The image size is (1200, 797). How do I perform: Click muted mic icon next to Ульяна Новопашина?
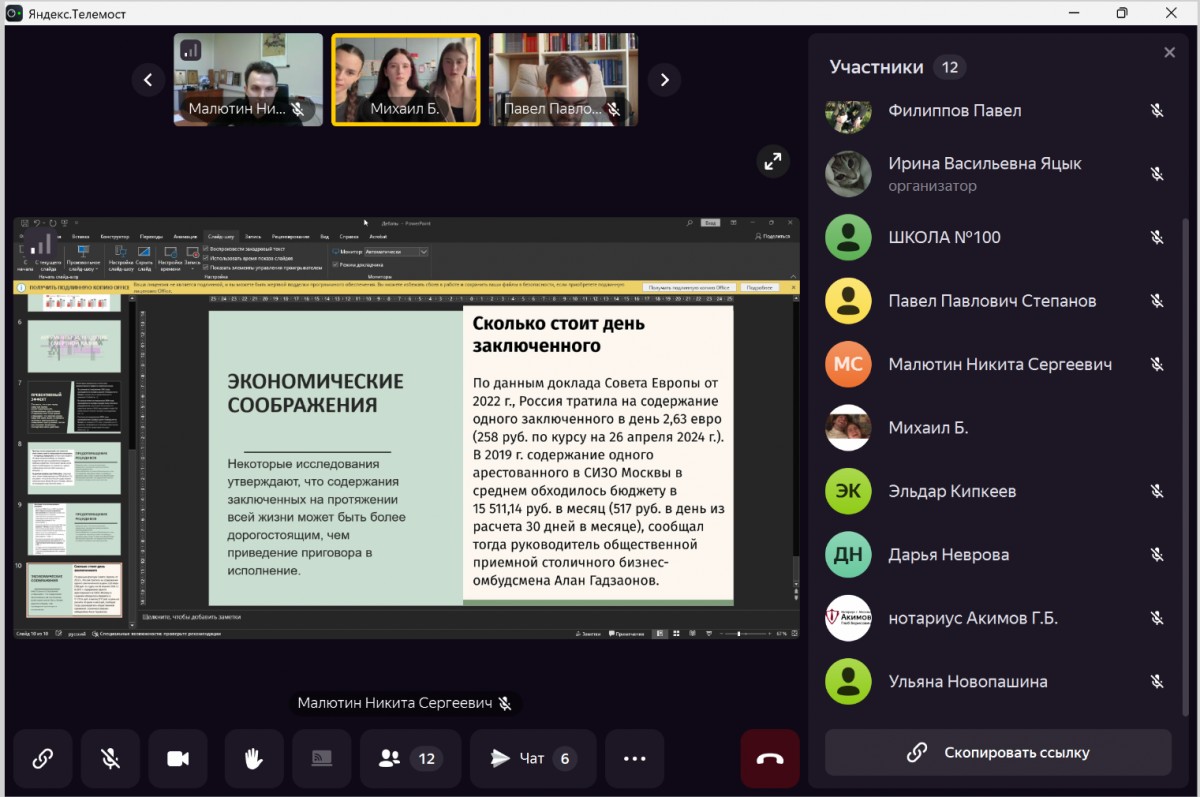(1157, 682)
